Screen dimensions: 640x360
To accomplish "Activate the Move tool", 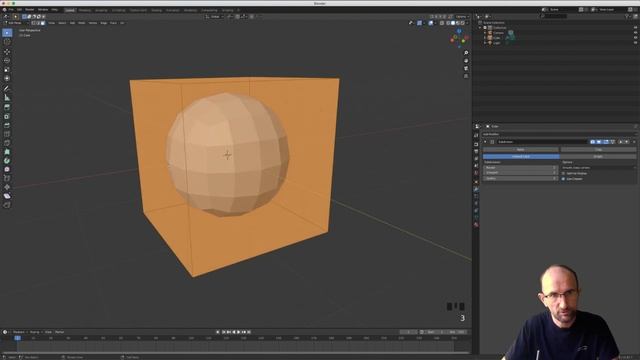I will coord(7,52).
